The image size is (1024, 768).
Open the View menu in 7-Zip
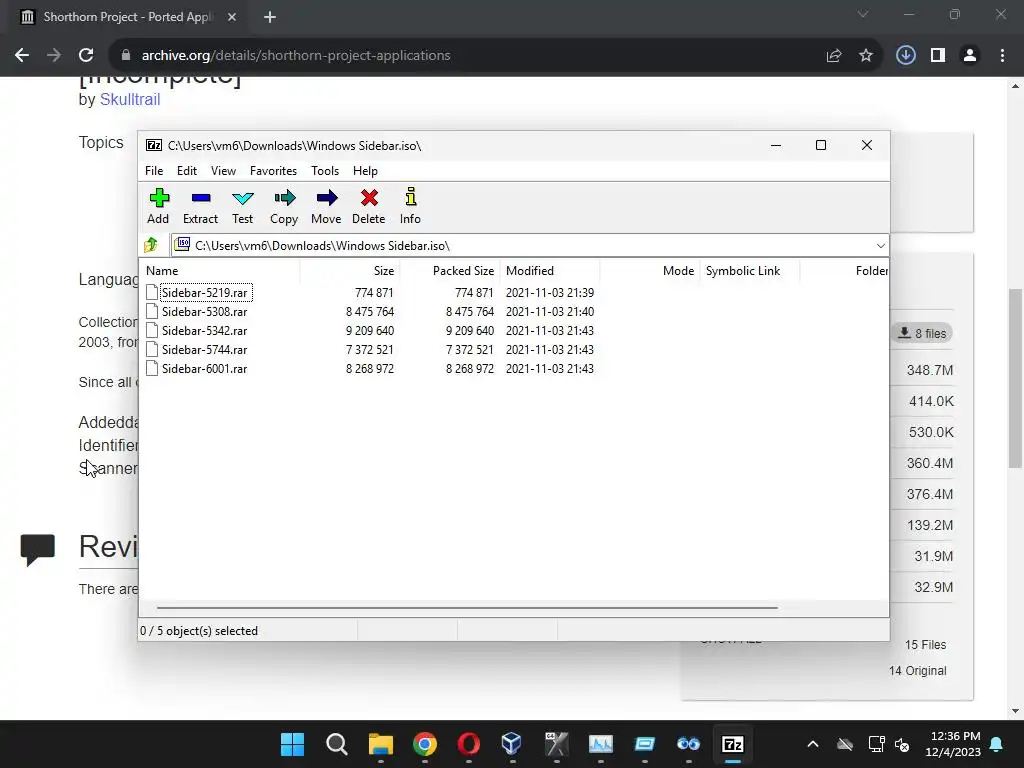[x=223, y=170]
